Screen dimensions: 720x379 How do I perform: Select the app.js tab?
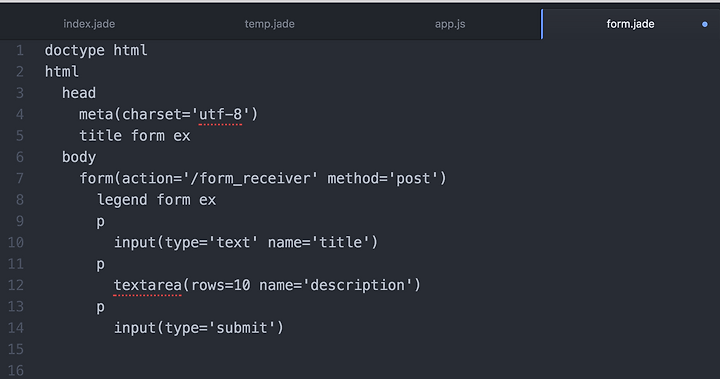click(450, 24)
